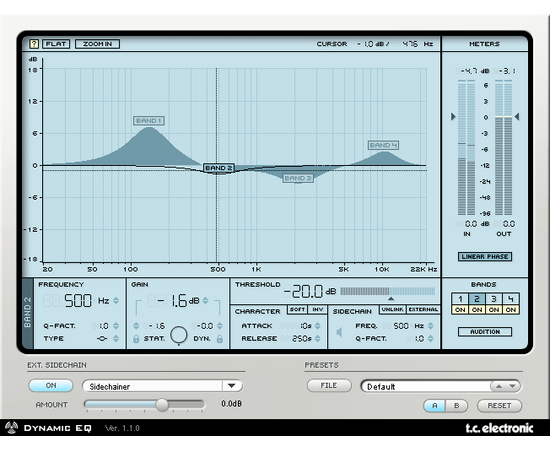Toggle the STAT. gain lock icon
Viewport: 550px width, 450px height.
[136, 339]
